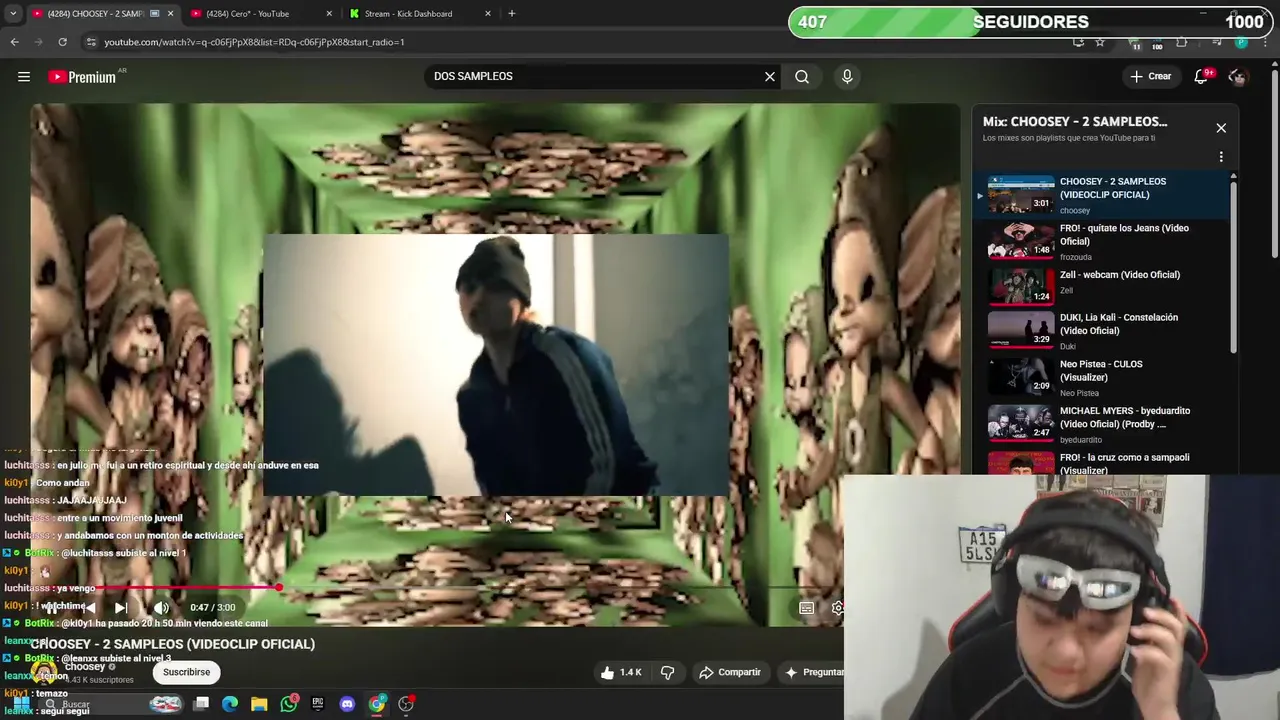Open Task View on taskbar

pos(201,704)
